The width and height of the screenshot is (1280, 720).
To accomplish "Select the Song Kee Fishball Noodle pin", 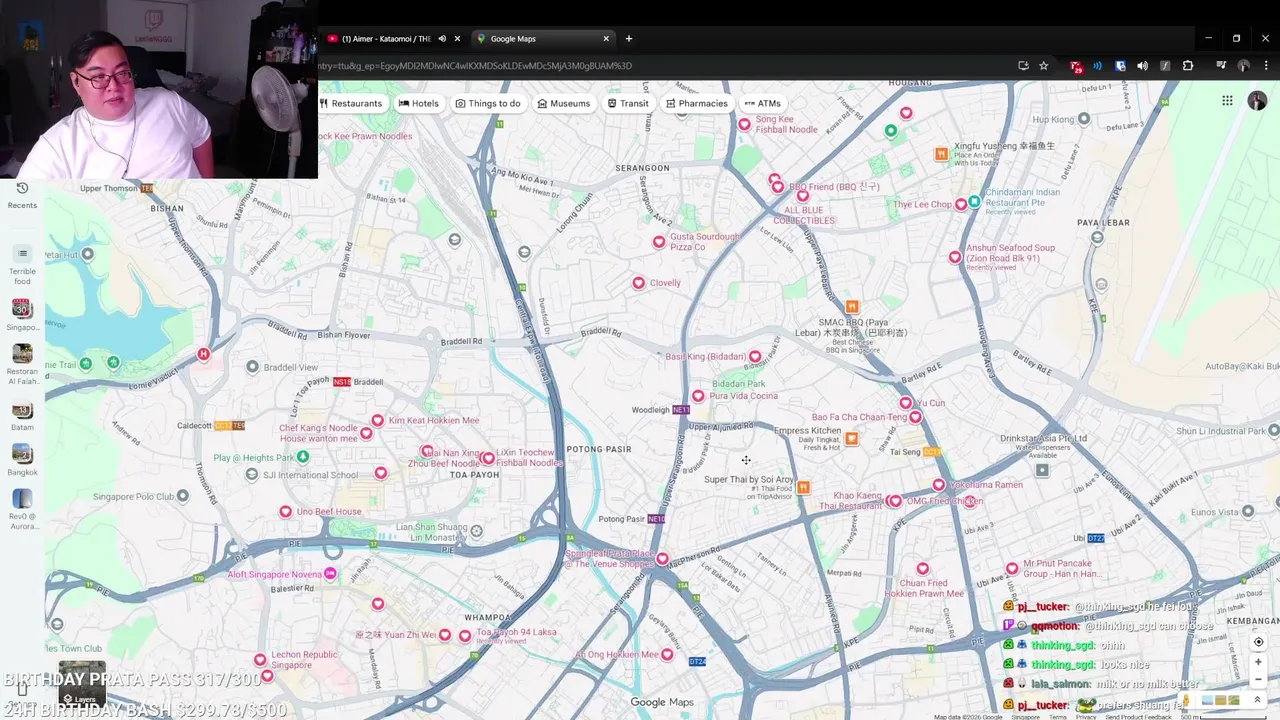I will coord(744,125).
